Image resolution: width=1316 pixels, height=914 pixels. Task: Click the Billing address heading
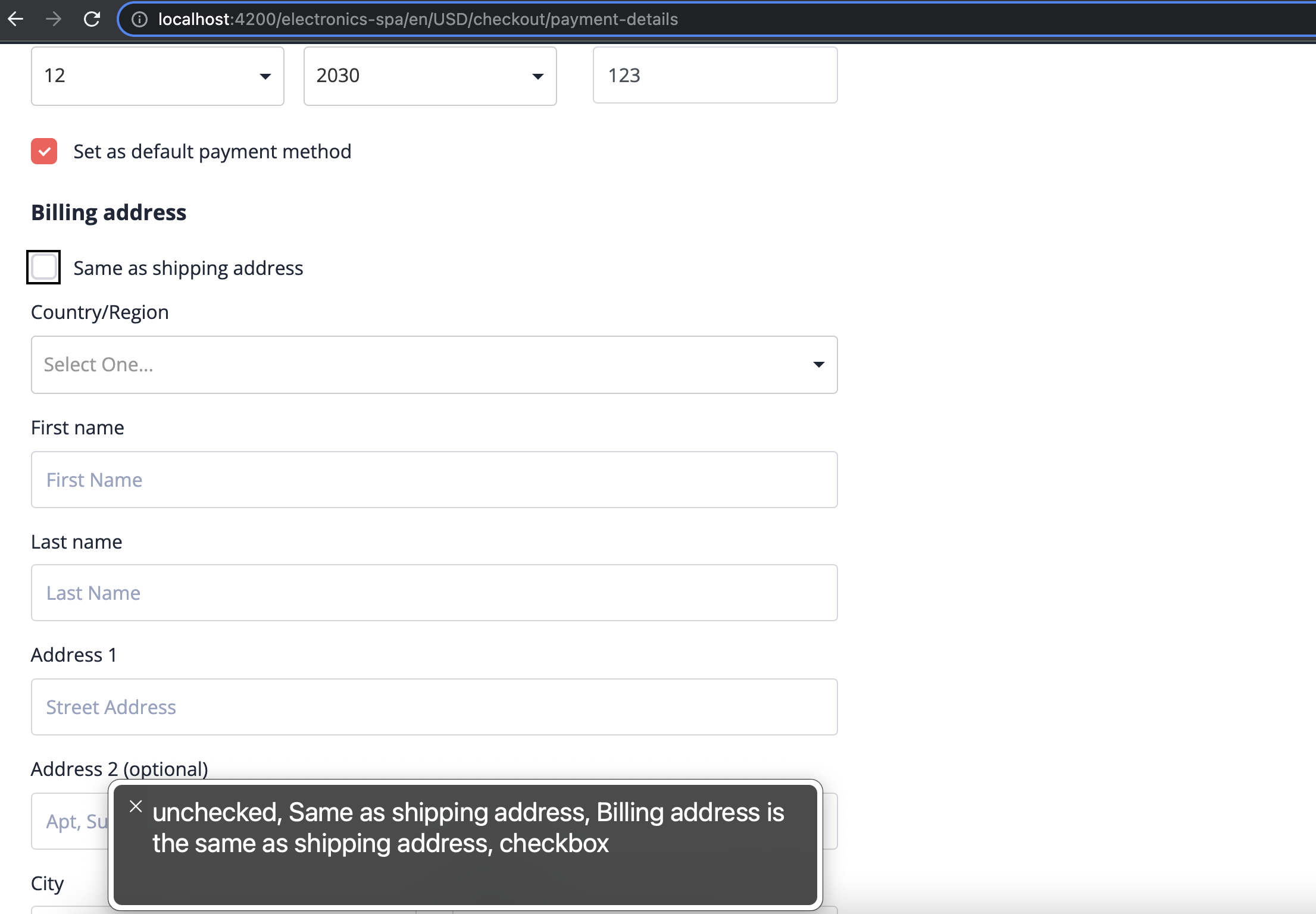109,212
